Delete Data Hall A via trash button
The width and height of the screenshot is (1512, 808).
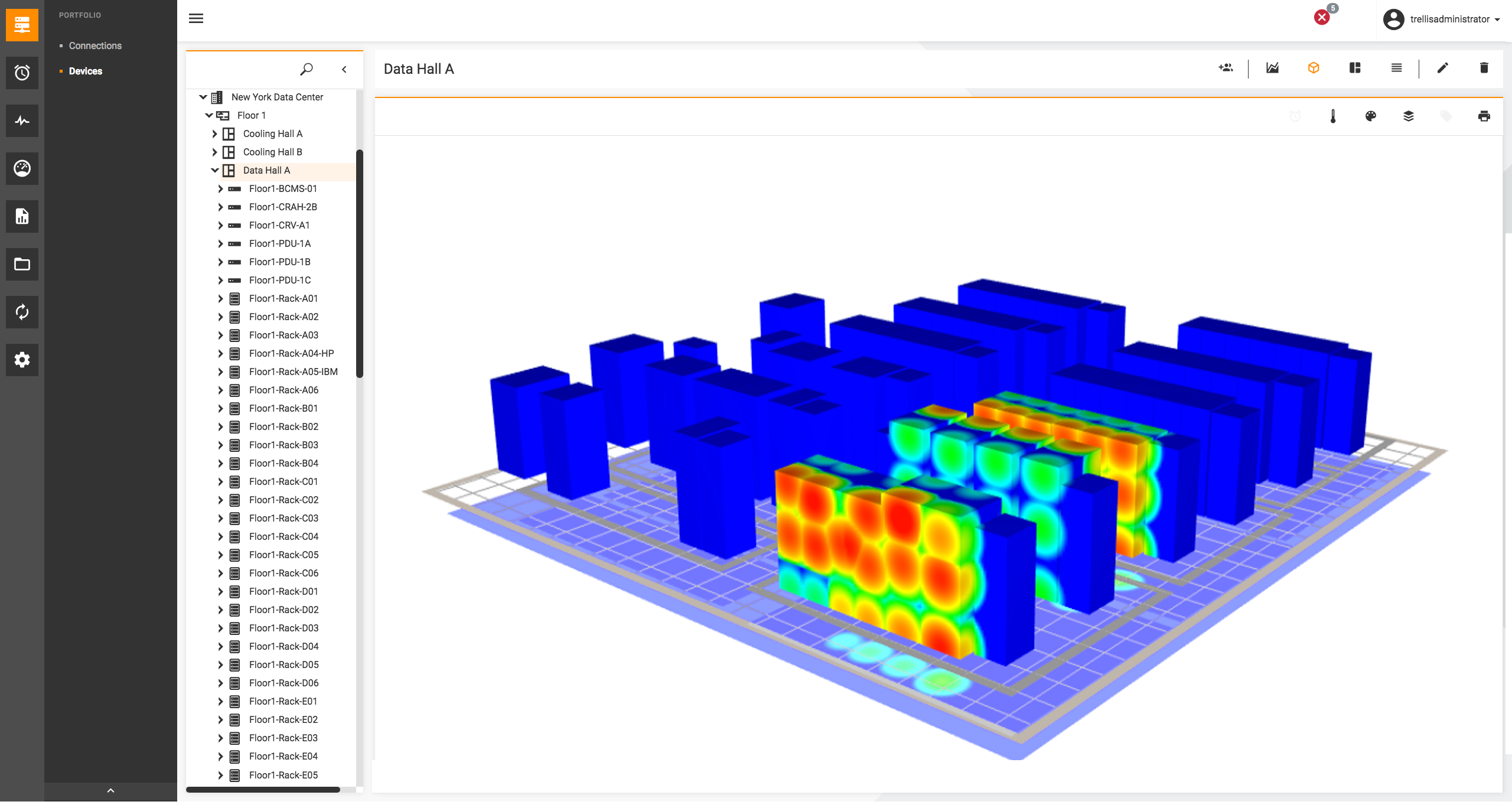pos(1484,68)
